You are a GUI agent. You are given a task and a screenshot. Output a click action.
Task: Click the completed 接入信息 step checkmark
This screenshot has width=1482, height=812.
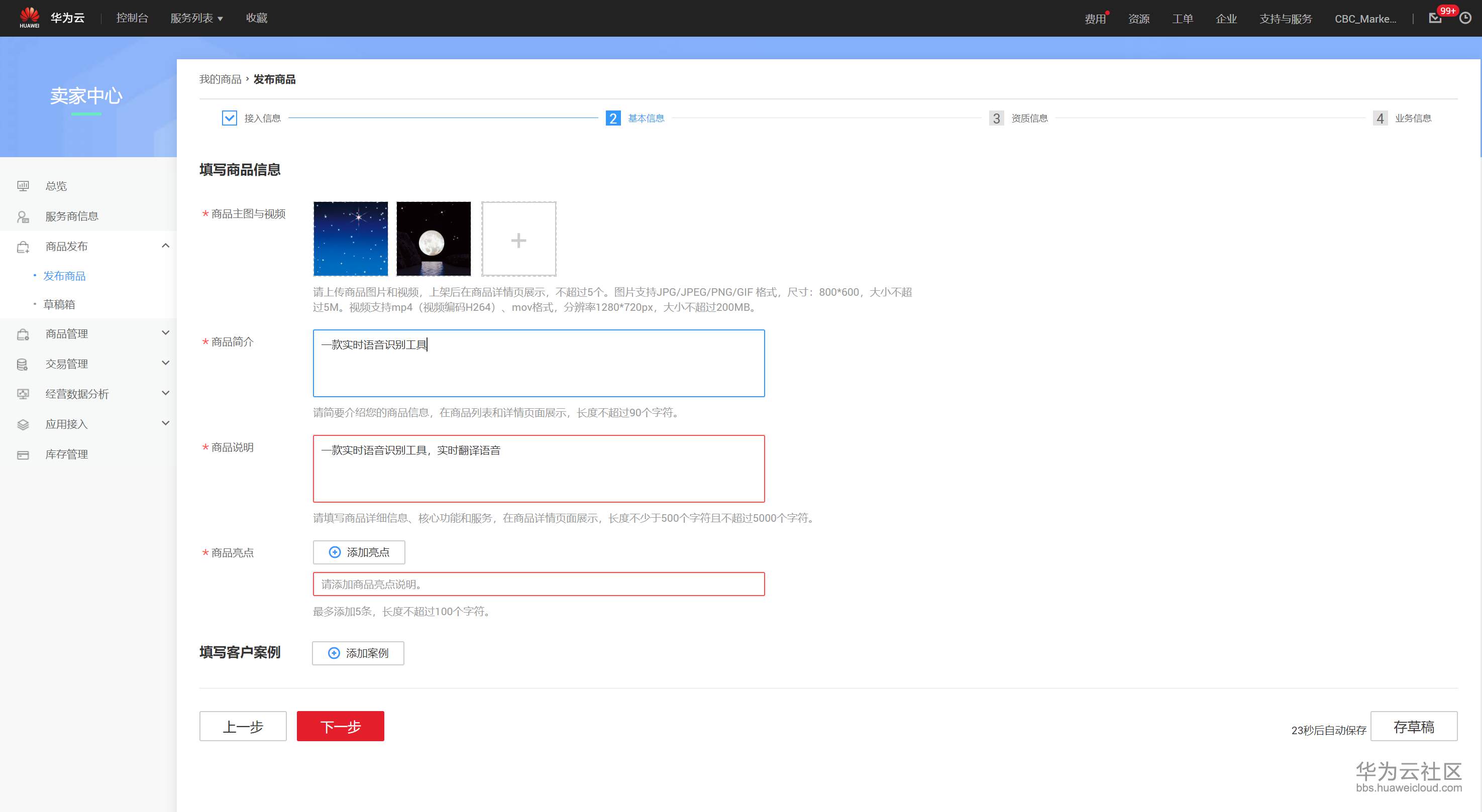[x=229, y=118]
